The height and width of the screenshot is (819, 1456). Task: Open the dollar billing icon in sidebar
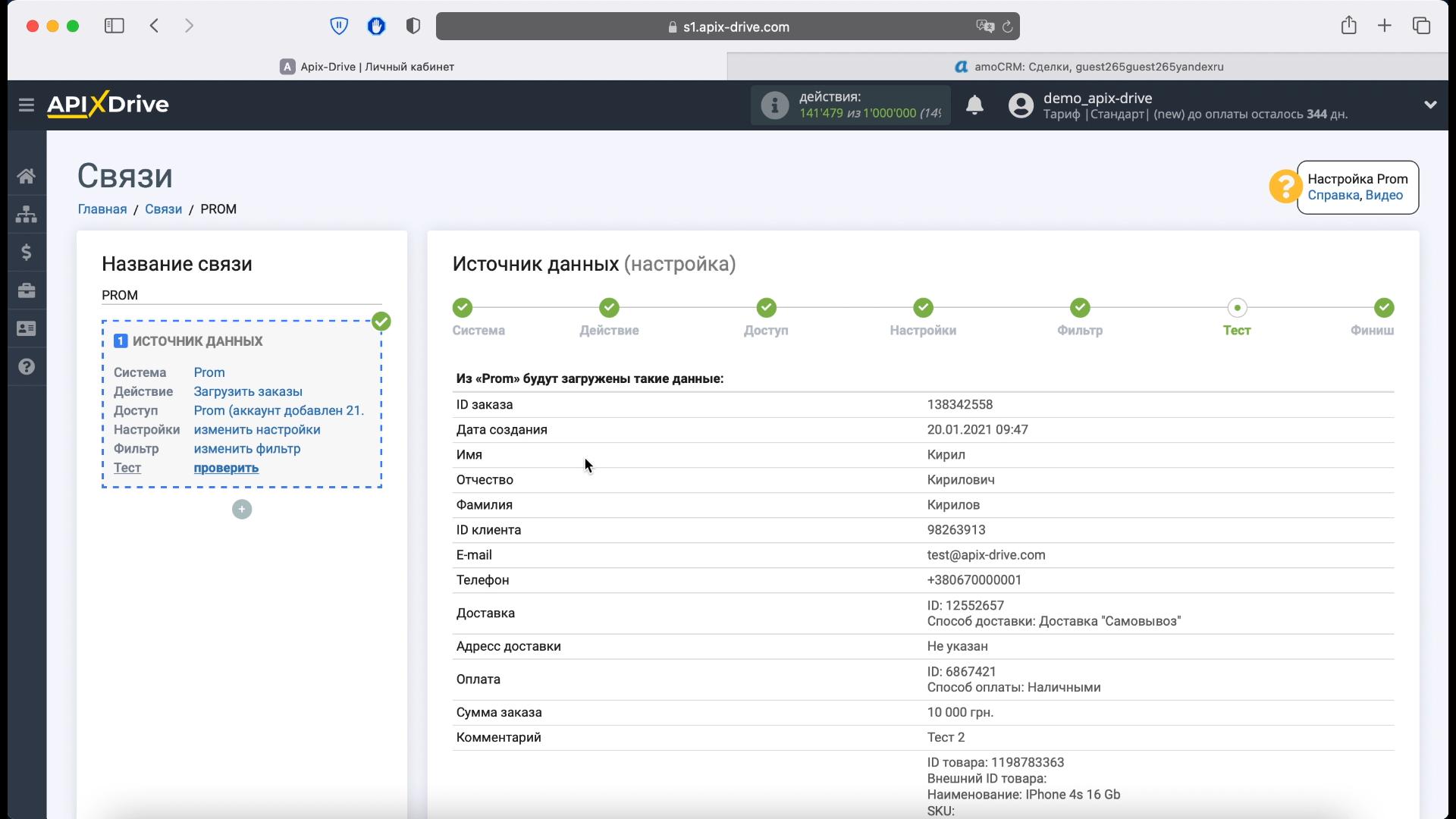27,252
